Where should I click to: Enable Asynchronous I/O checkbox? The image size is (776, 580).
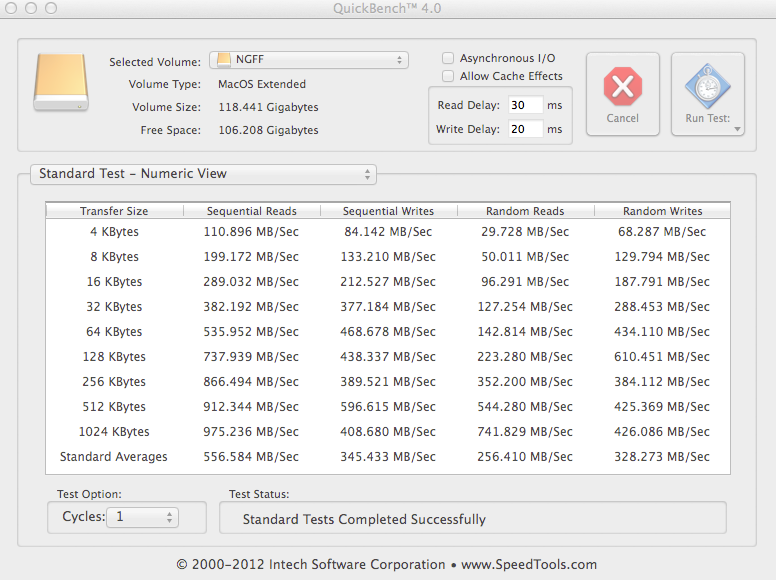point(448,58)
